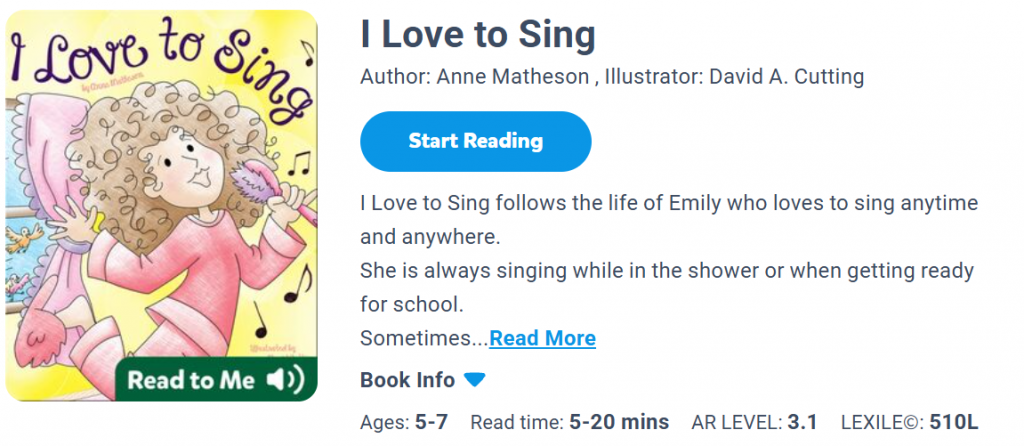This screenshot has width=1024, height=446.
Task: Click the I Love to Sing heading
Action: click(478, 36)
